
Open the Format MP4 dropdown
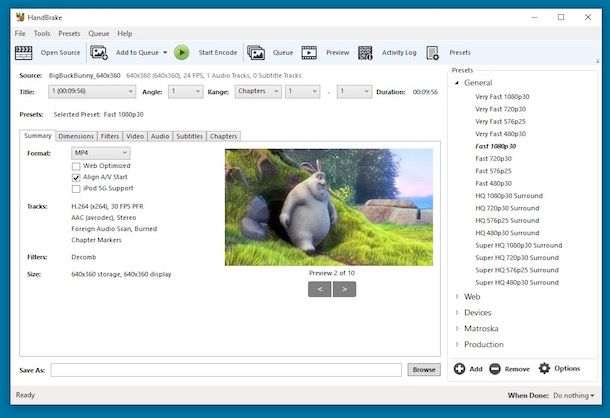point(101,153)
